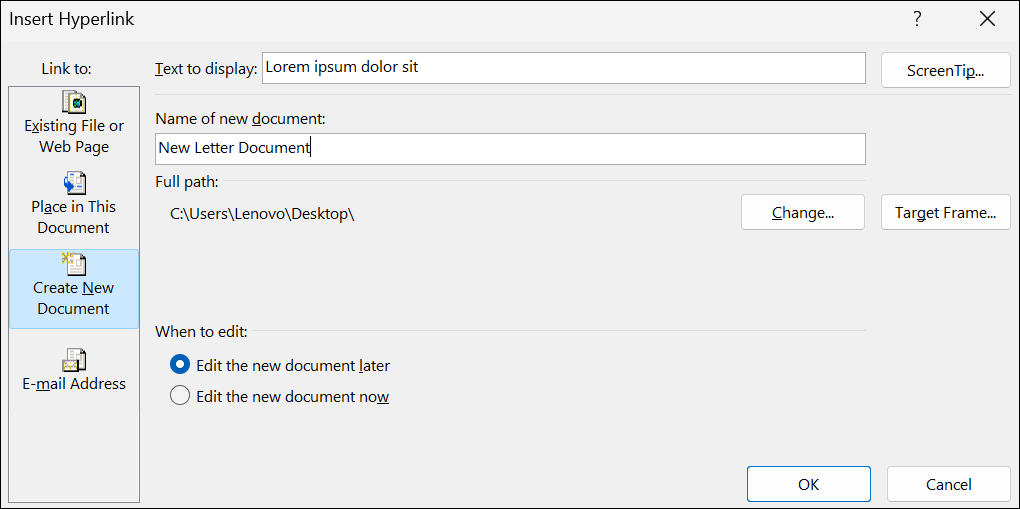Screen dimensions: 1020x509
Task: Open Help with the question mark icon
Action: 917,19
